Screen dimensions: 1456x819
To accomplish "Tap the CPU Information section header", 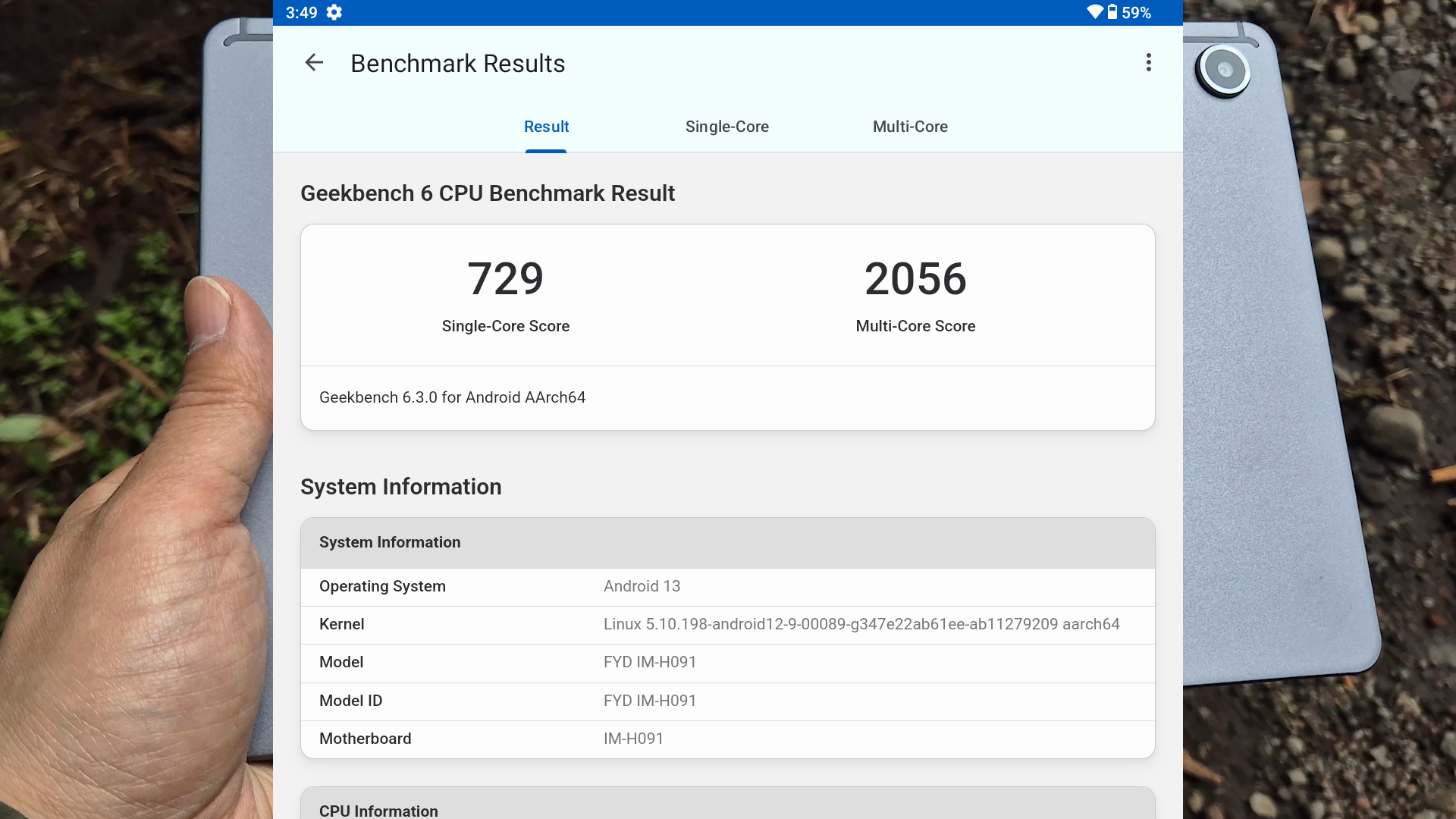I will [x=726, y=808].
